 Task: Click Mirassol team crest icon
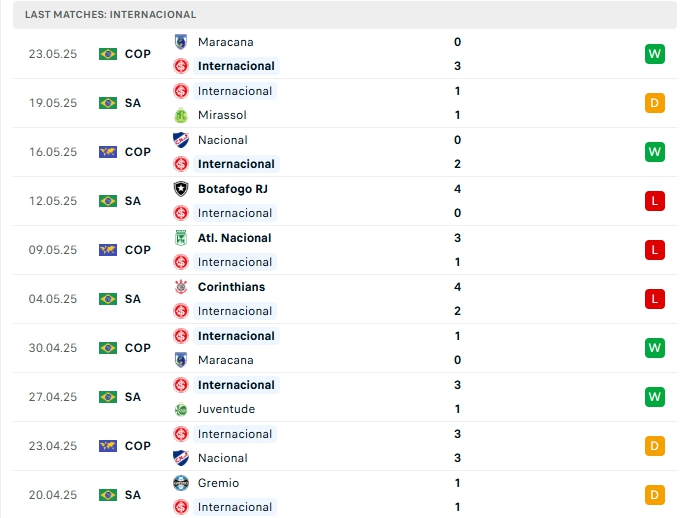181,115
